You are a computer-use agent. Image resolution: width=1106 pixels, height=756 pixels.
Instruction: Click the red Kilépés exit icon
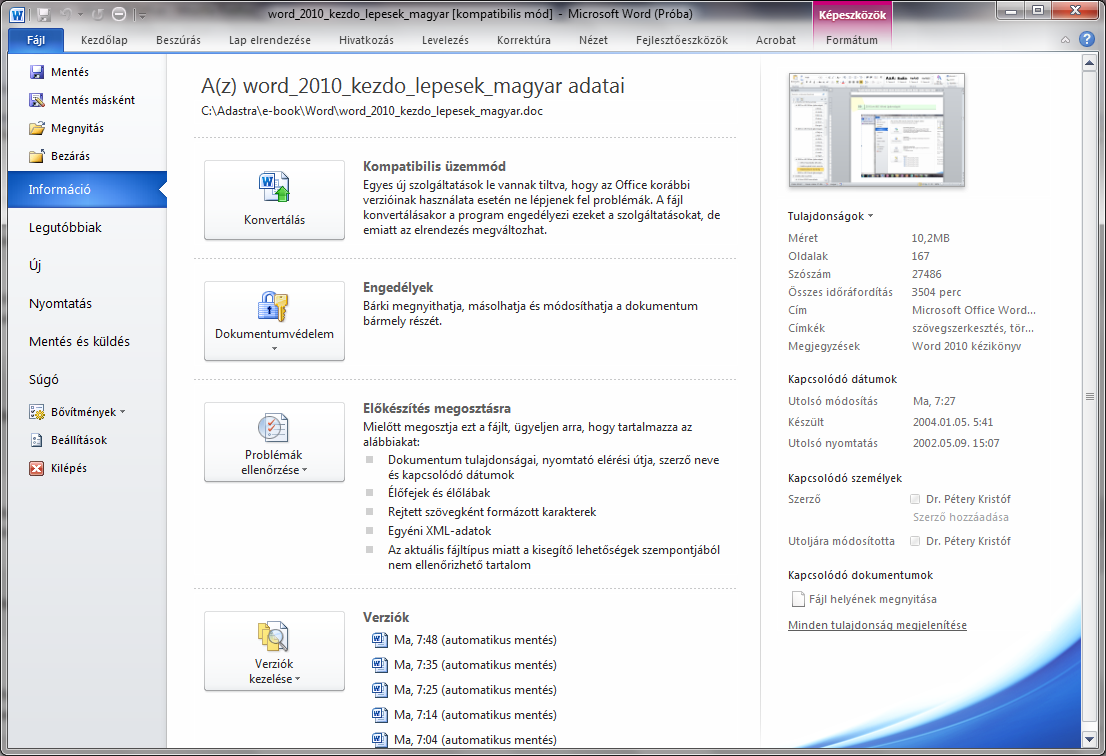[37, 468]
